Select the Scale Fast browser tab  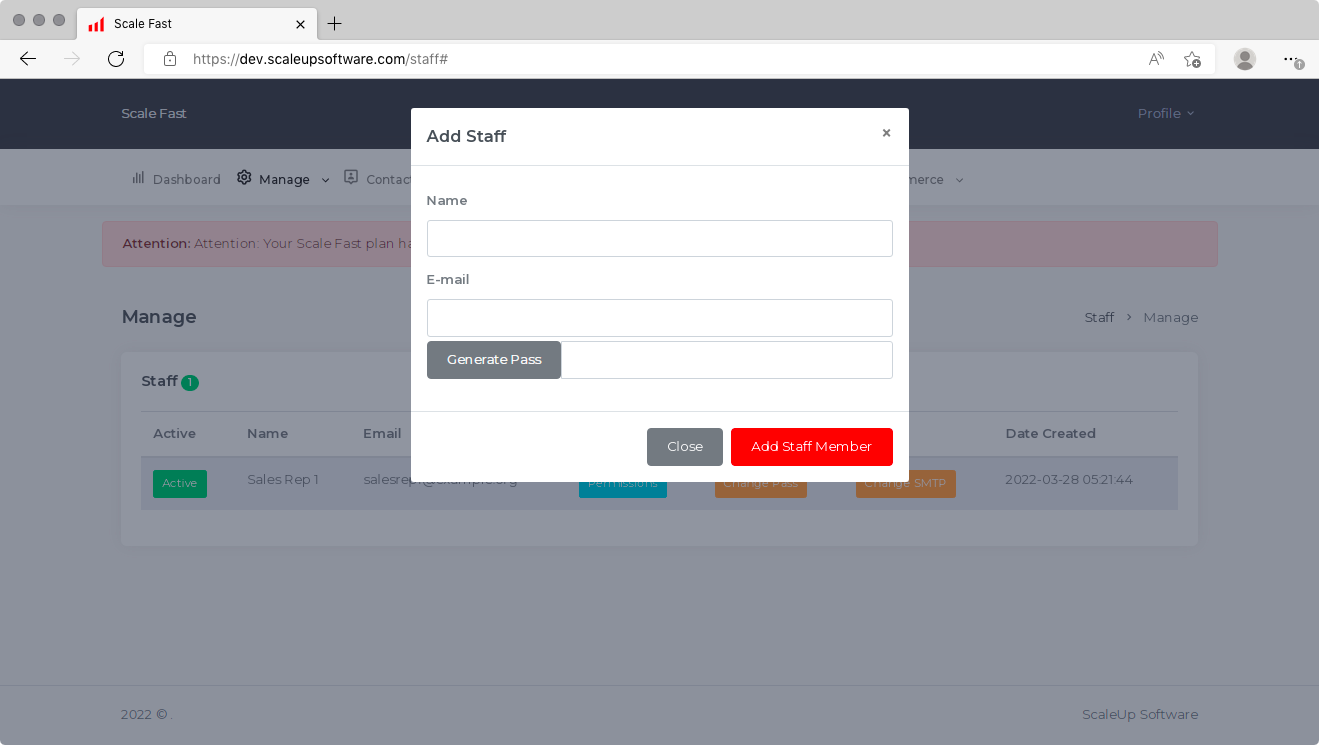tap(196, 24)
